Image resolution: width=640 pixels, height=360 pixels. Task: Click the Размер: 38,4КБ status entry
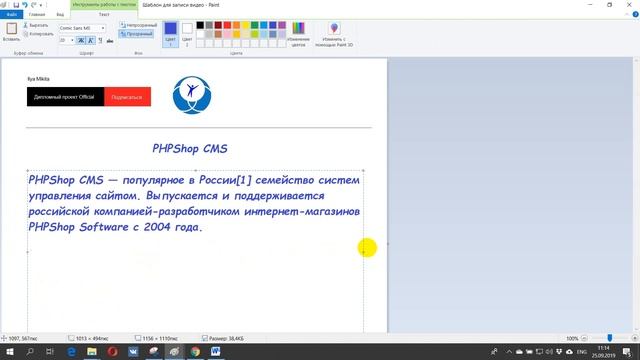click(x=223, y=338)
